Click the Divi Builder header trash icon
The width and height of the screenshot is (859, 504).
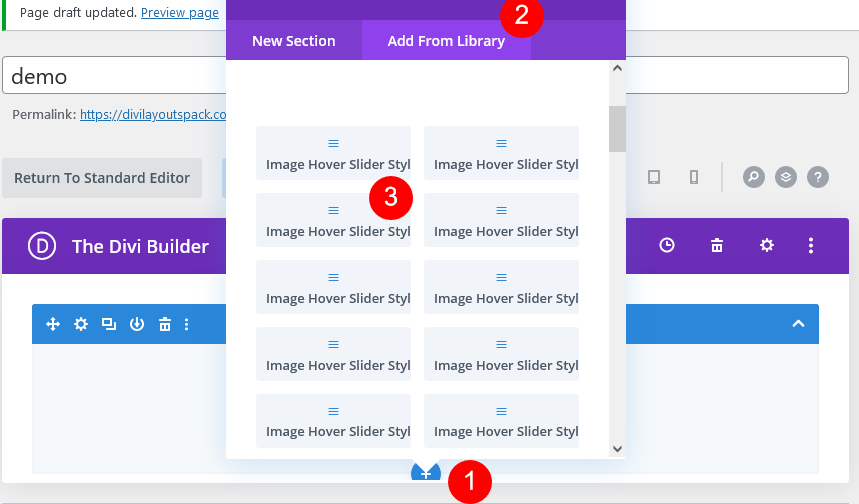tap(717, 245)
